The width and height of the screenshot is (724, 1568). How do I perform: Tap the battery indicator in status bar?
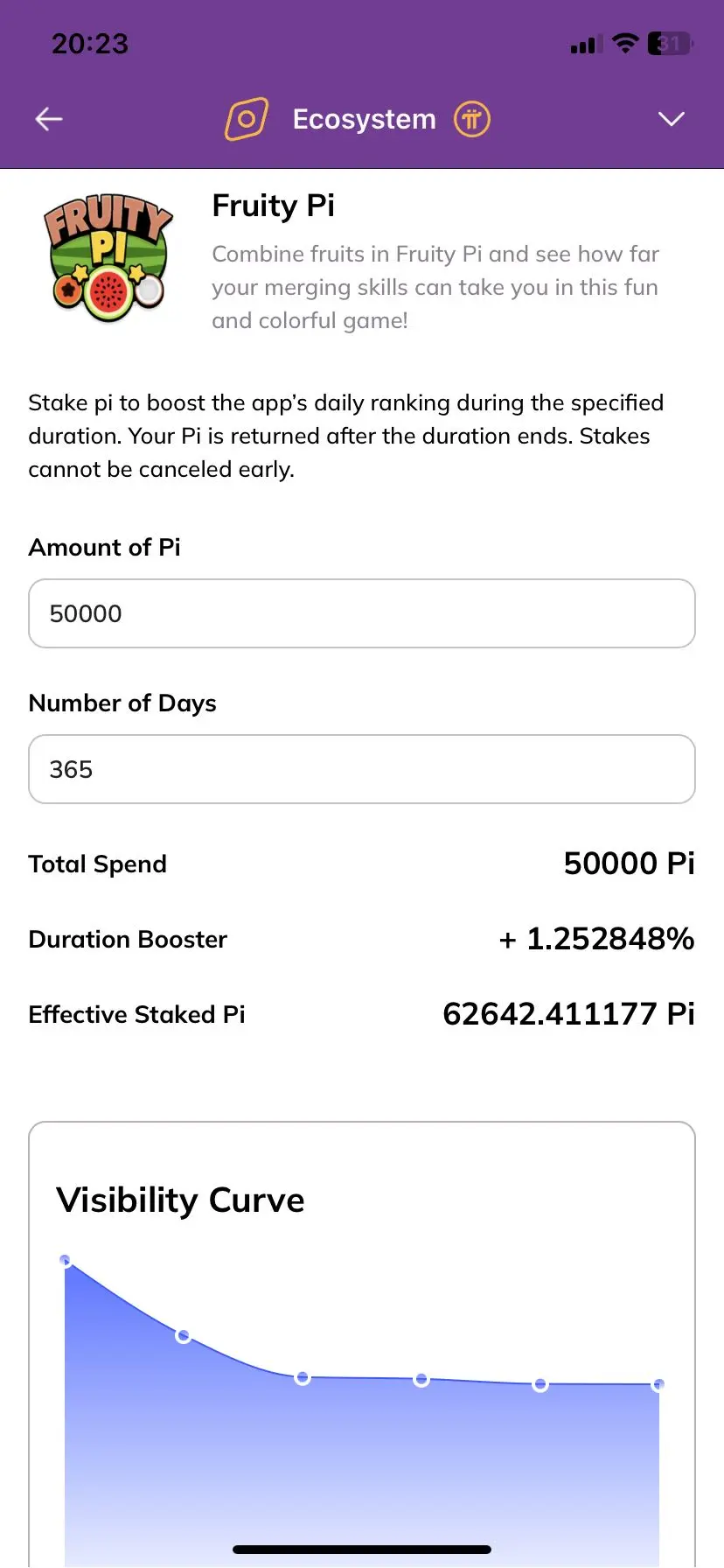point(671,43)
